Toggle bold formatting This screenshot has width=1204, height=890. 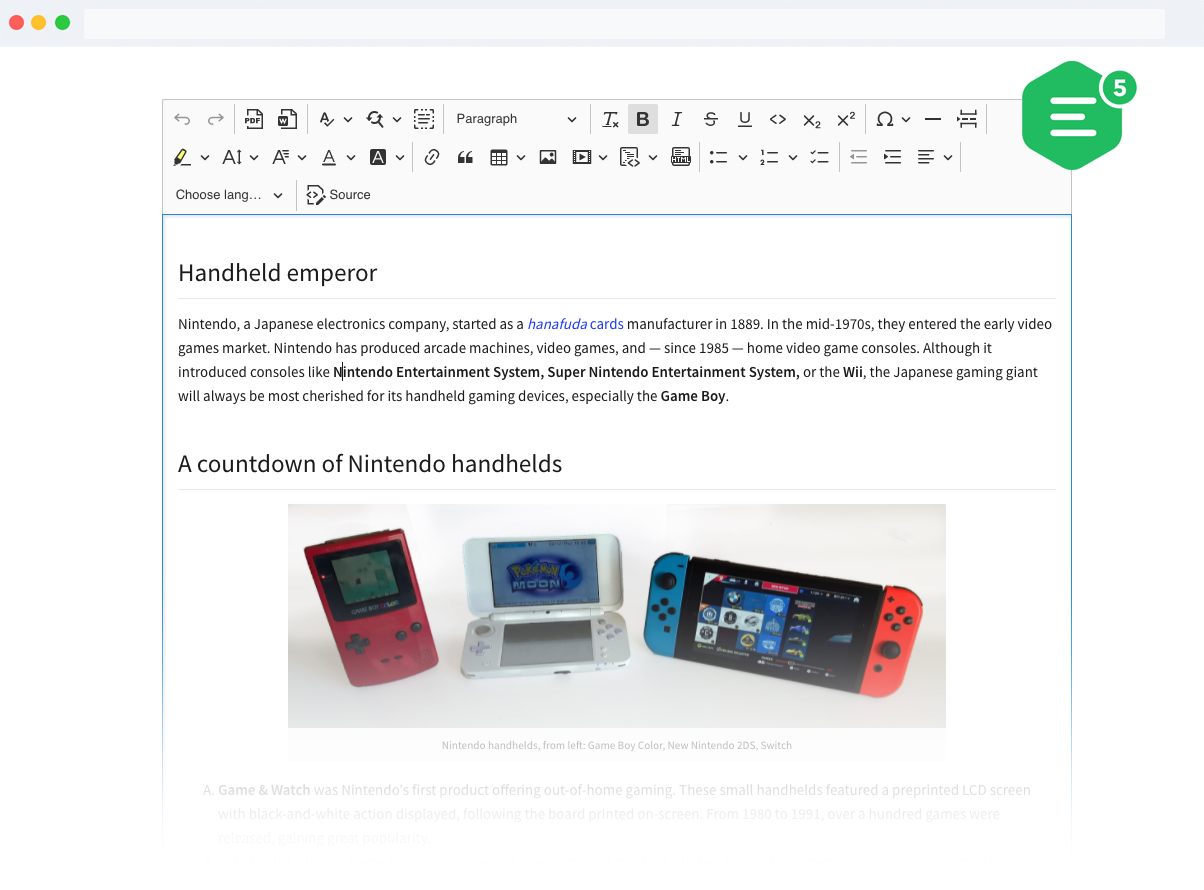[643, 119]
